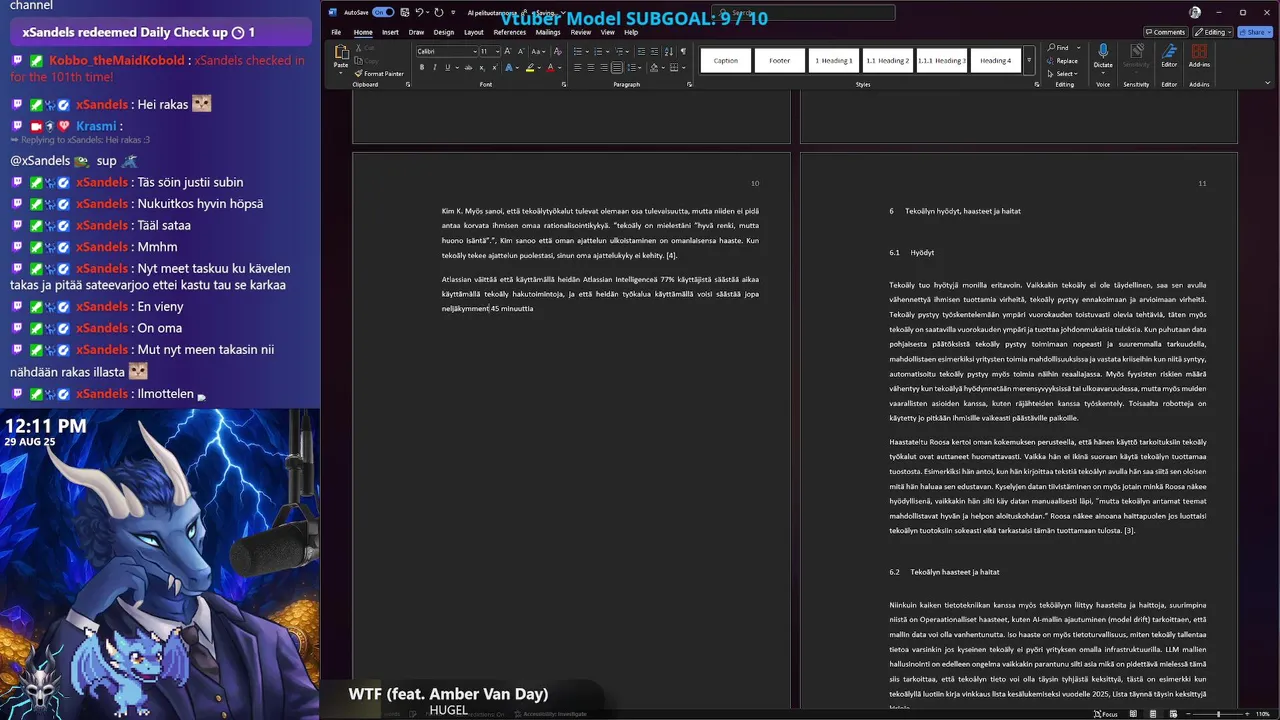Apply the Heading 4 style
This screenshot has height=720, width=1280.
click(996, 60)
